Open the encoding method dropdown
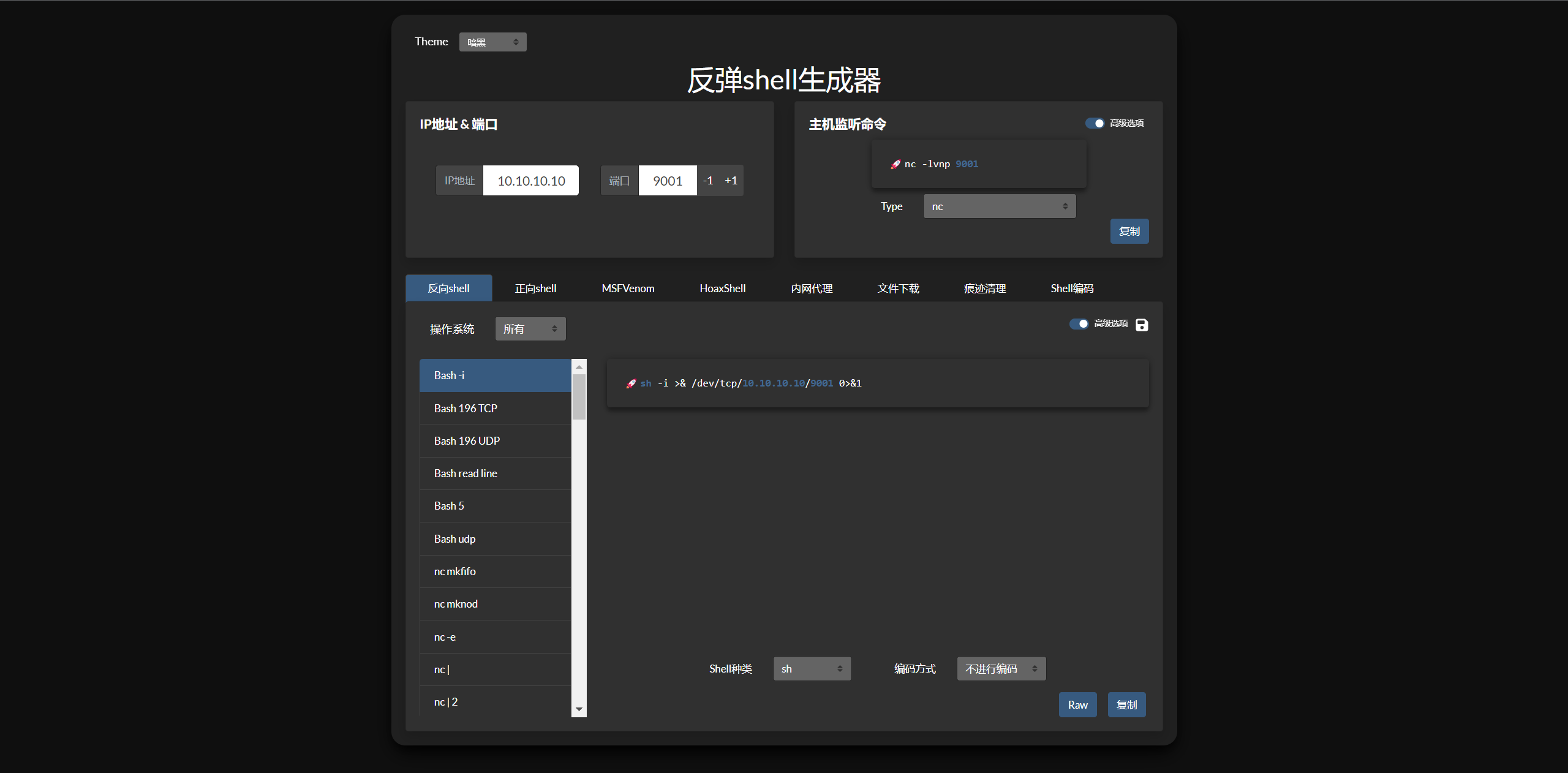The height and width of the screenshot is (773, 1568). pos(1001,669)
